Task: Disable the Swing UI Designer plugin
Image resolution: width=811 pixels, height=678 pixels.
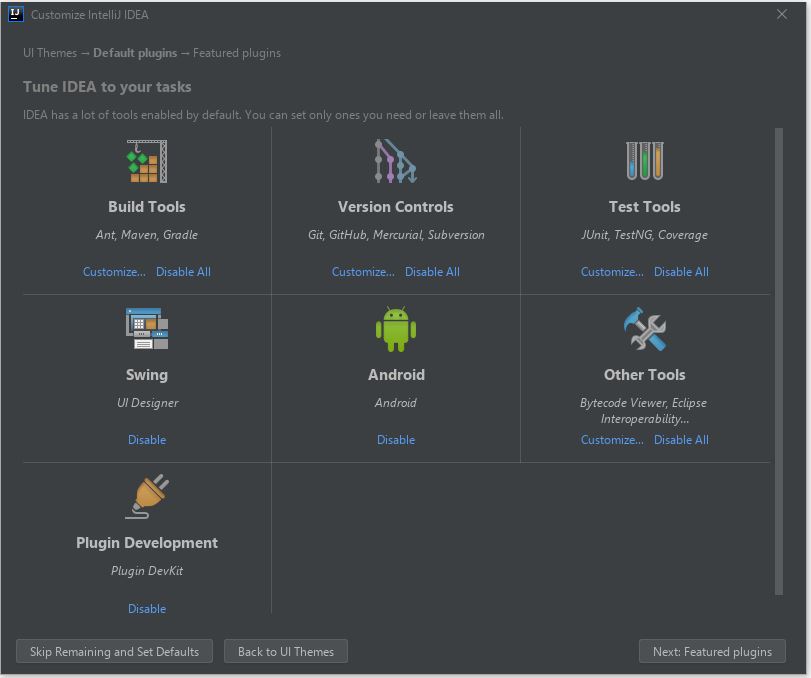Action: click(x=147, y=440)
